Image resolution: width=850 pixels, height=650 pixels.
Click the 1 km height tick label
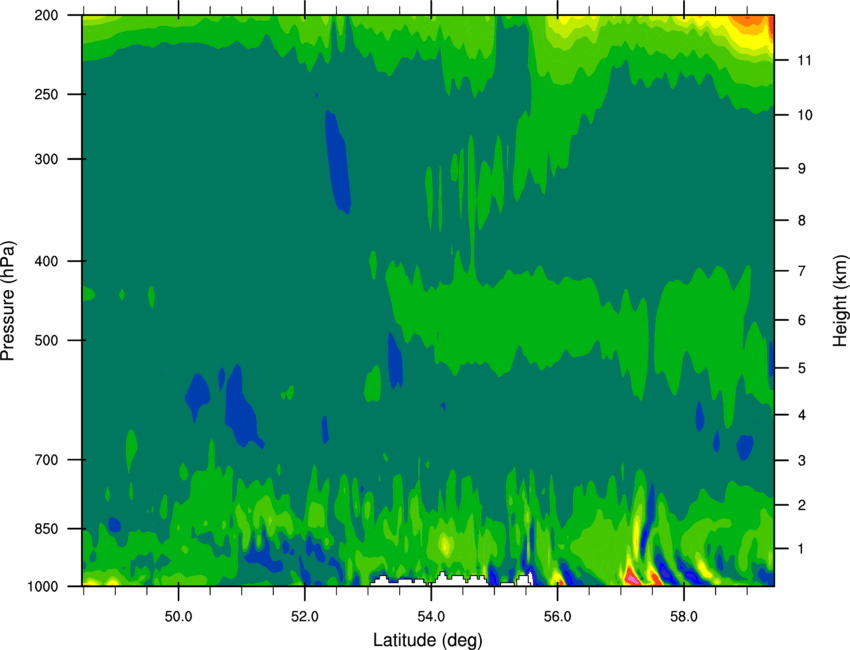[x=802, y=549]
